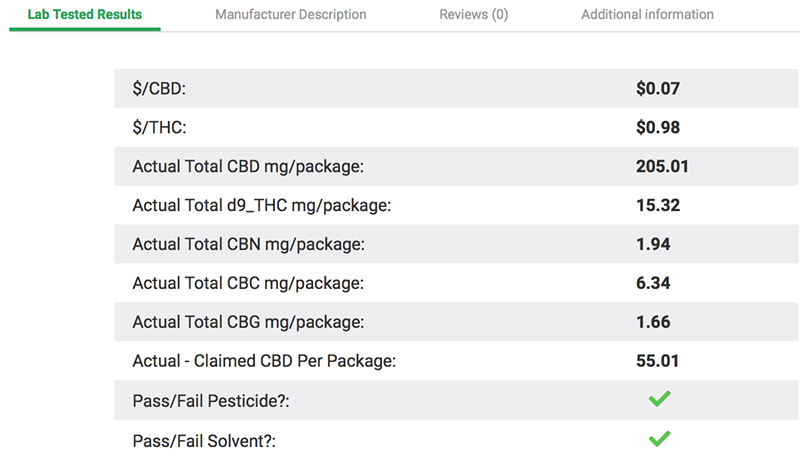Click Actual Total CBN mg/package label
The height and width of the screenshot is (473, 800).
coord(249,244)
